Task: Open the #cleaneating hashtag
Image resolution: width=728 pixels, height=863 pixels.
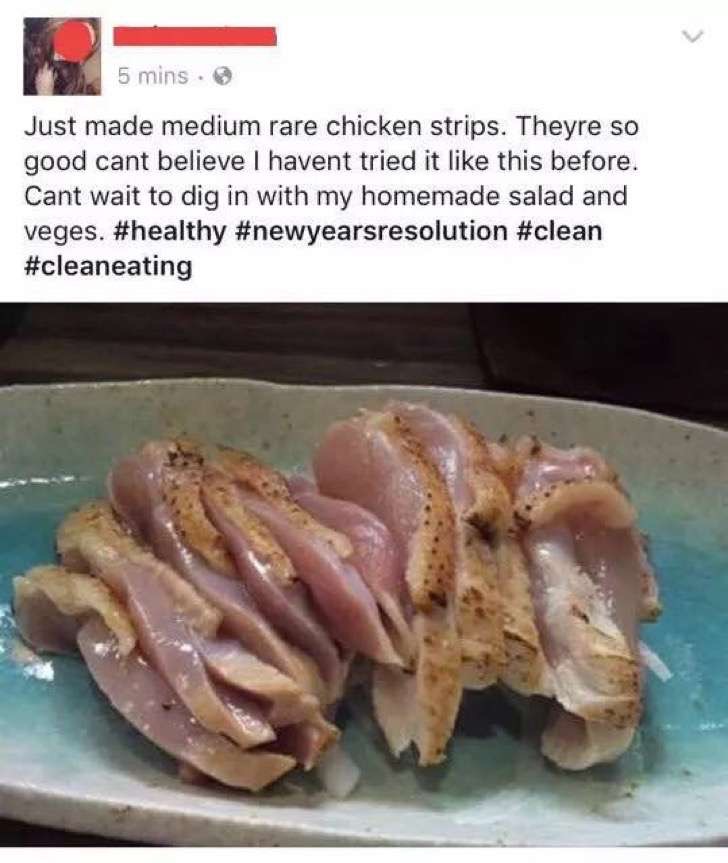Action: [x=108, y=266]
